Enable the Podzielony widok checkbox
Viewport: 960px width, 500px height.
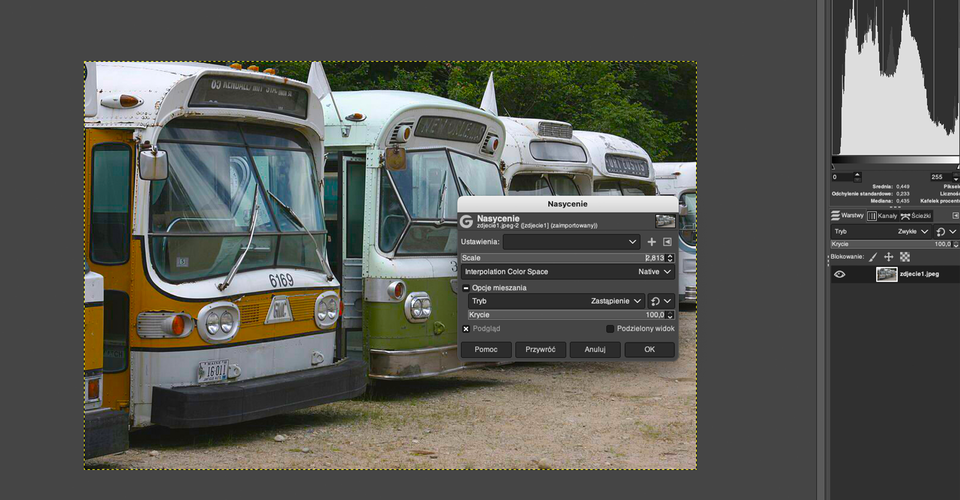tap(610, 329)
